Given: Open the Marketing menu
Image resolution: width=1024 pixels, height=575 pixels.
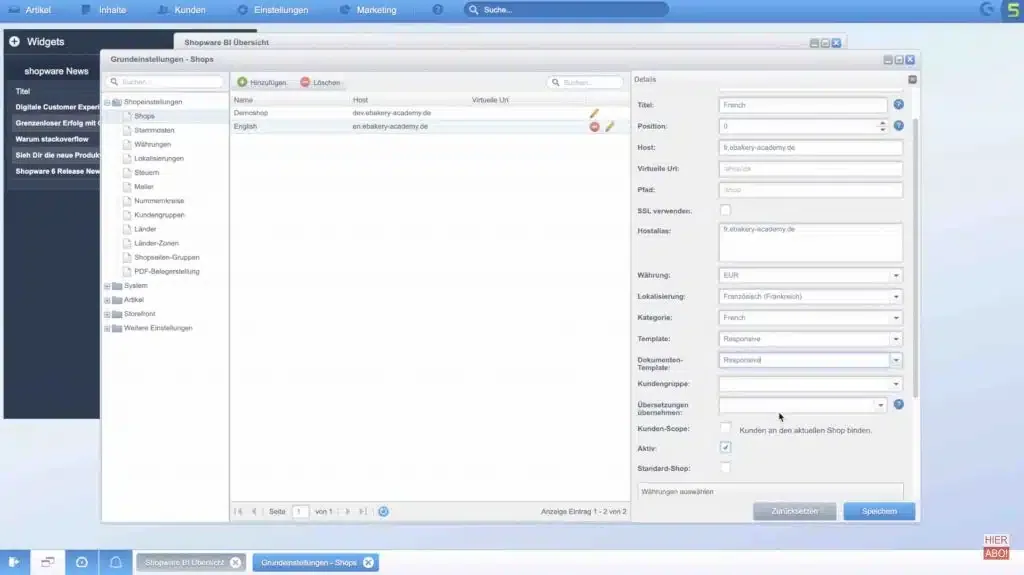Looking at the screenshot, I should pyautogui.click(x=369, y=10).
